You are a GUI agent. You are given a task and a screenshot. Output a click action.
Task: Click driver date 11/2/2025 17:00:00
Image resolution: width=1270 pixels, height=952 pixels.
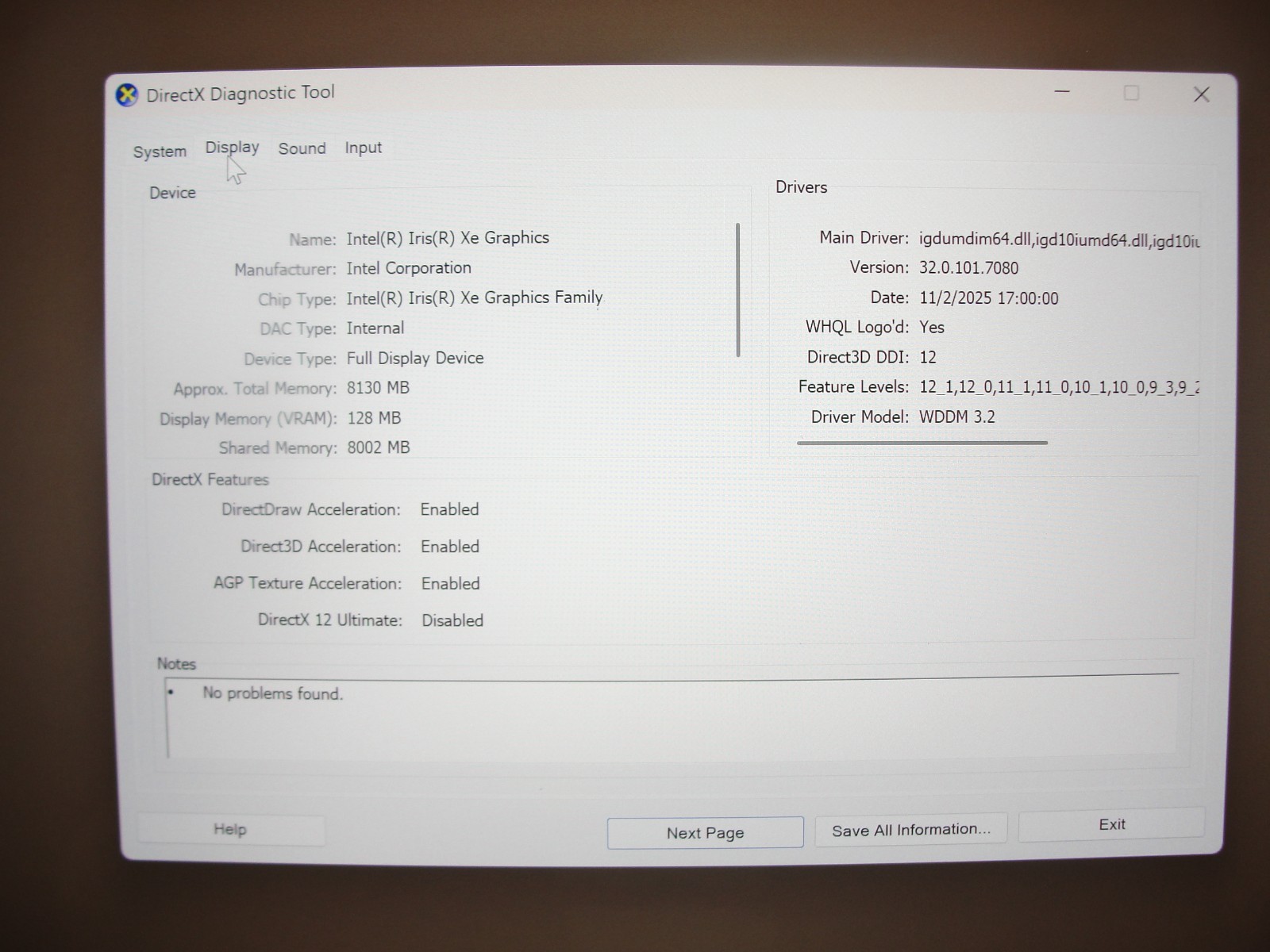(989, 298)
